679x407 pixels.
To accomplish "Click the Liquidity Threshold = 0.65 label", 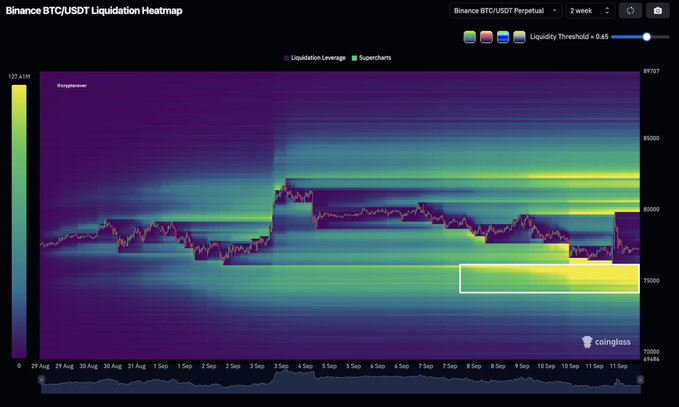I will point(569,37).
